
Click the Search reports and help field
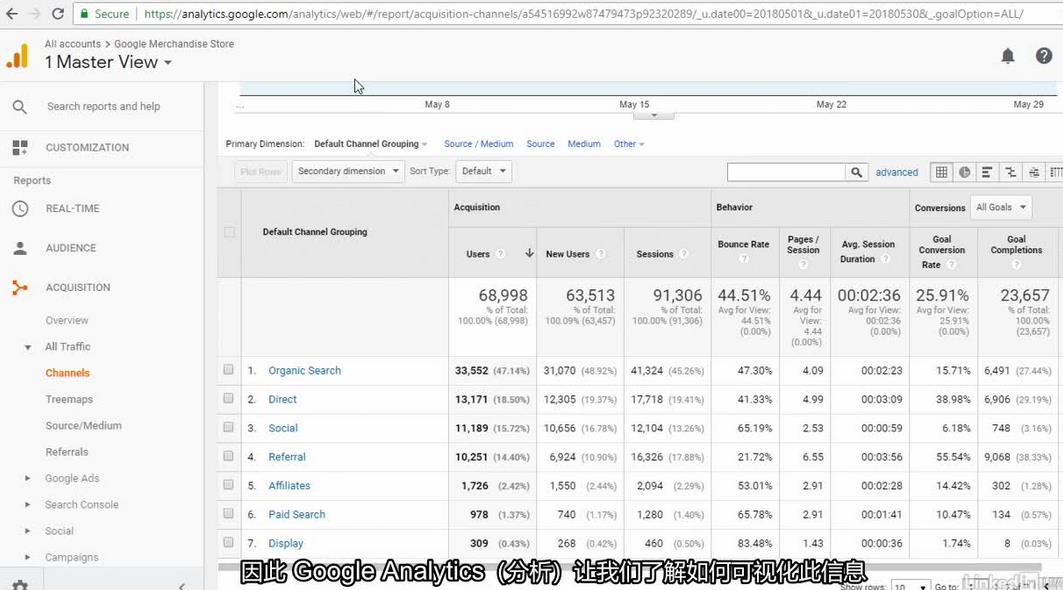[x=104, y=106]
